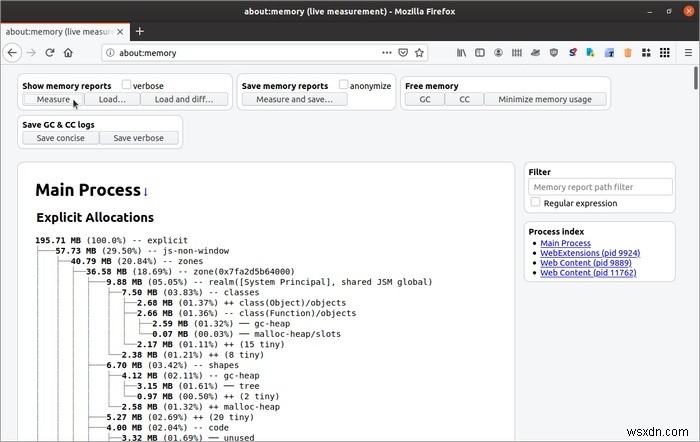The height and width of the screenshot is (442, 700).
Task: Collapse the code 4.00 MB row
Action: pyautogui.click(x=167, y=428)
